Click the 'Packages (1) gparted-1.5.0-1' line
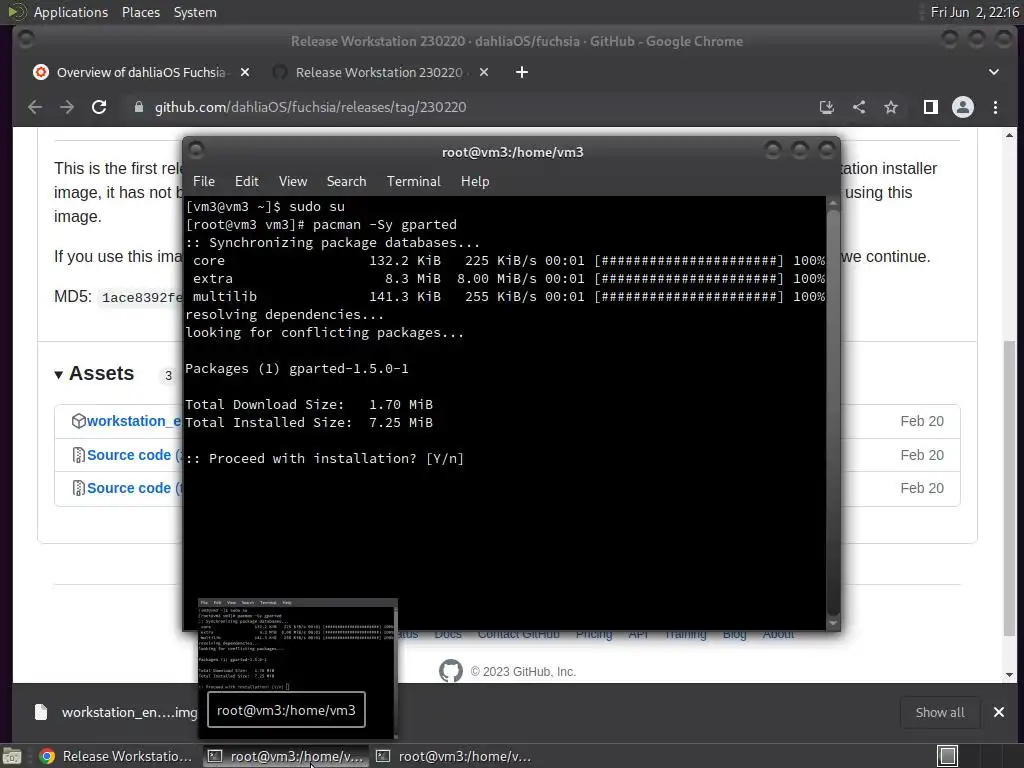The image size is (1024, 768). pos(296,369)
